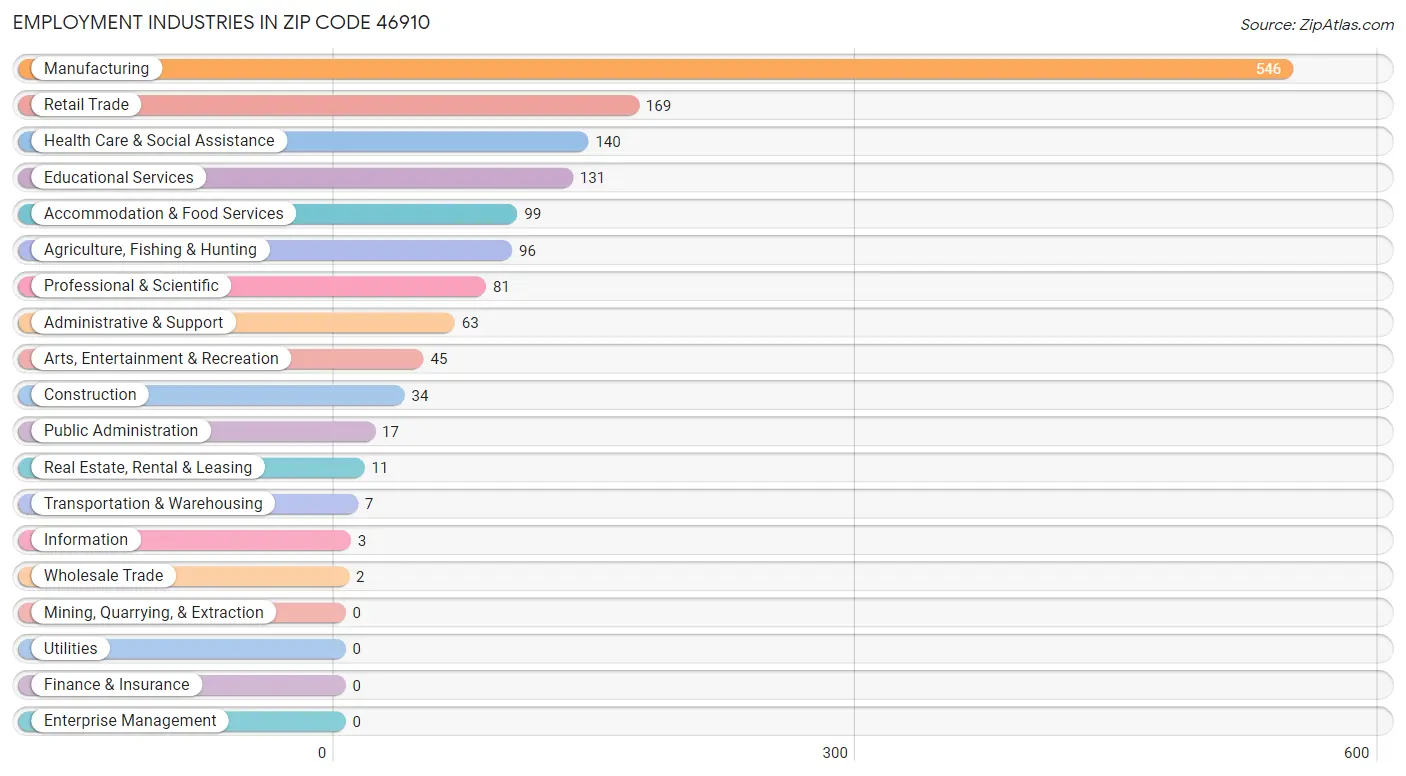Click the 546 value on Manufacturing bar
The height and width of the screenshot is (776, 1406).
click(x=1268, y=69)
